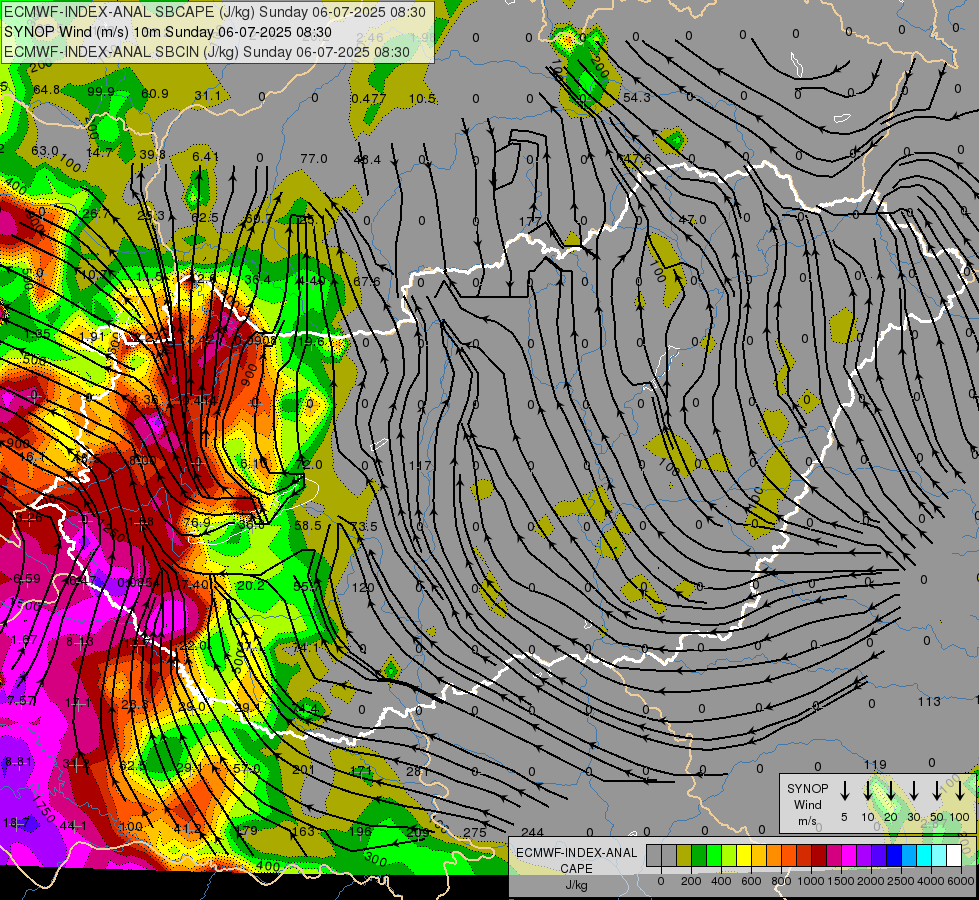The width and height of the screenshot is (979, 900).
Task: Click the map value '0.477'
Action: click(x=368, y=98)
